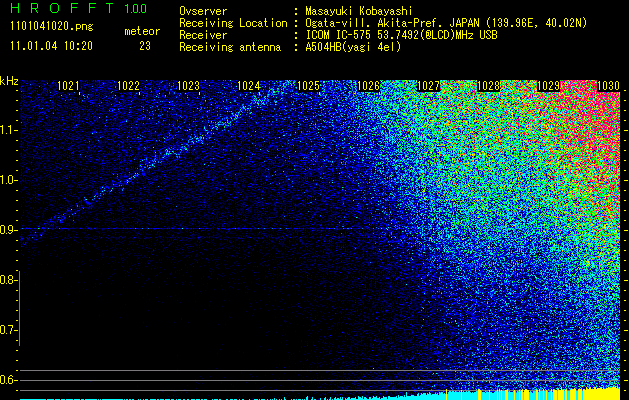The width and height of the screenshot is (629, 400).
Task: Select the A504HB(yagi 4el) antenna text
Action: click(x=353, y=47)
